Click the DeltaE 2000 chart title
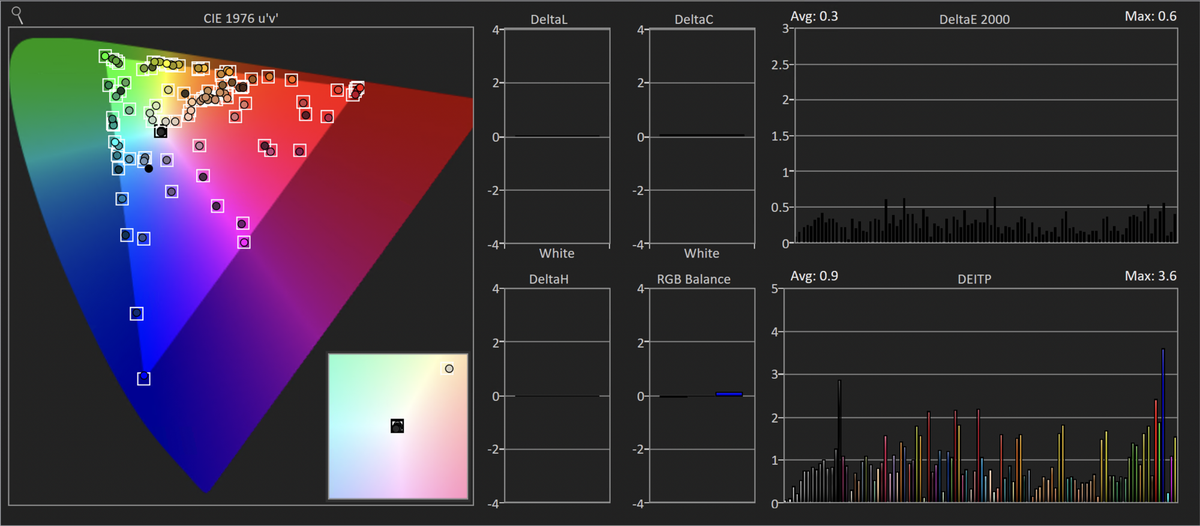1200x526 pixels. point(975,18)
